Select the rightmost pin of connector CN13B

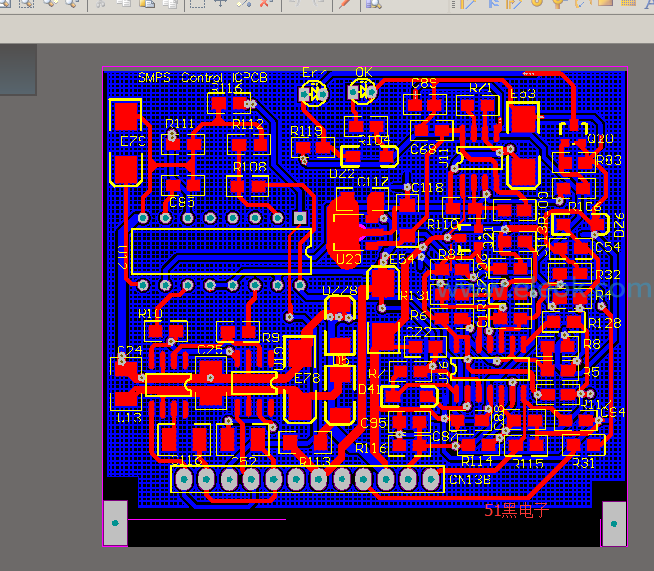(x=430, y=480)
